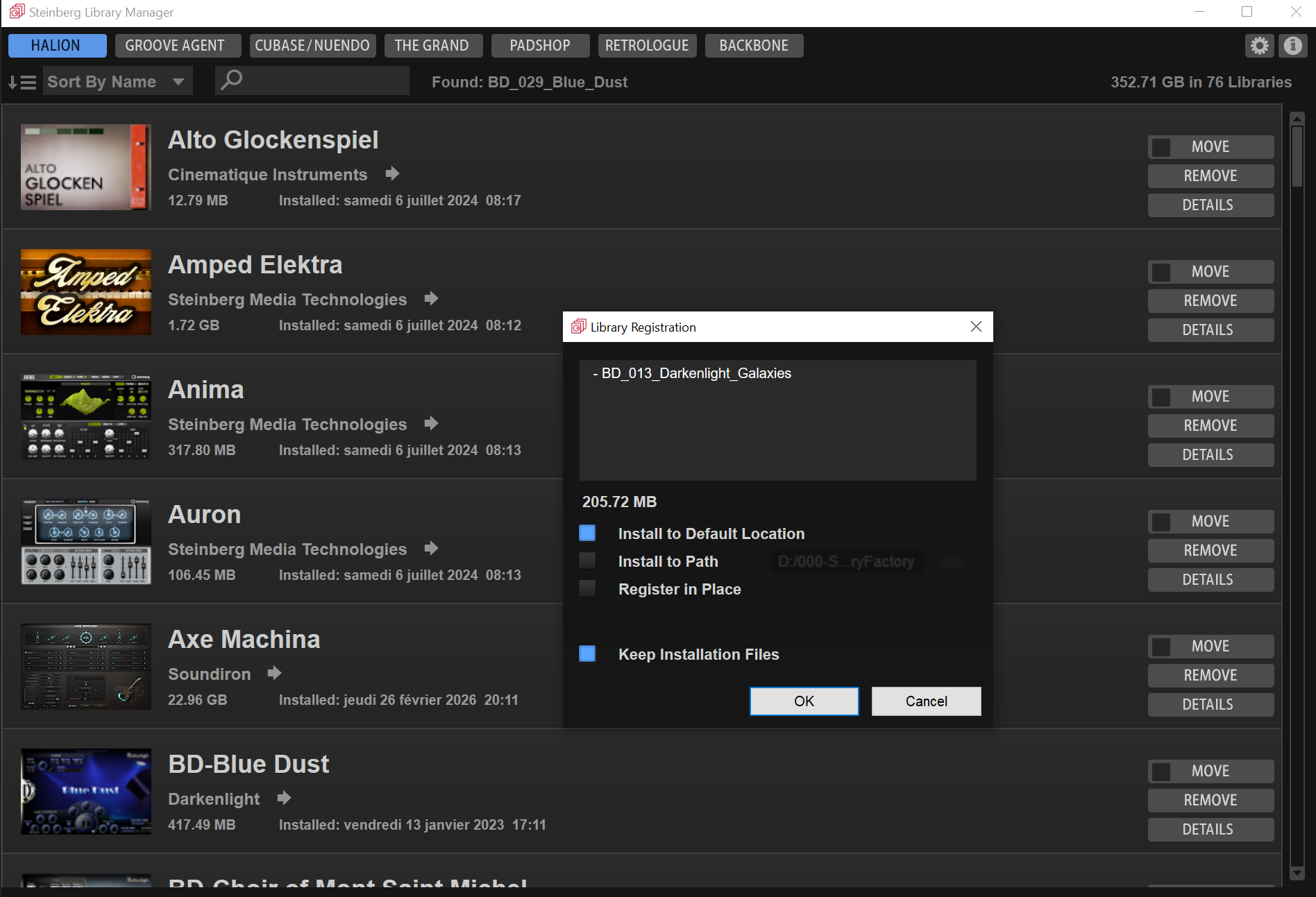Click "352.71 GB in 76 Libraries" text
Screen dimensions: 1316x897
pos(1201,82)
